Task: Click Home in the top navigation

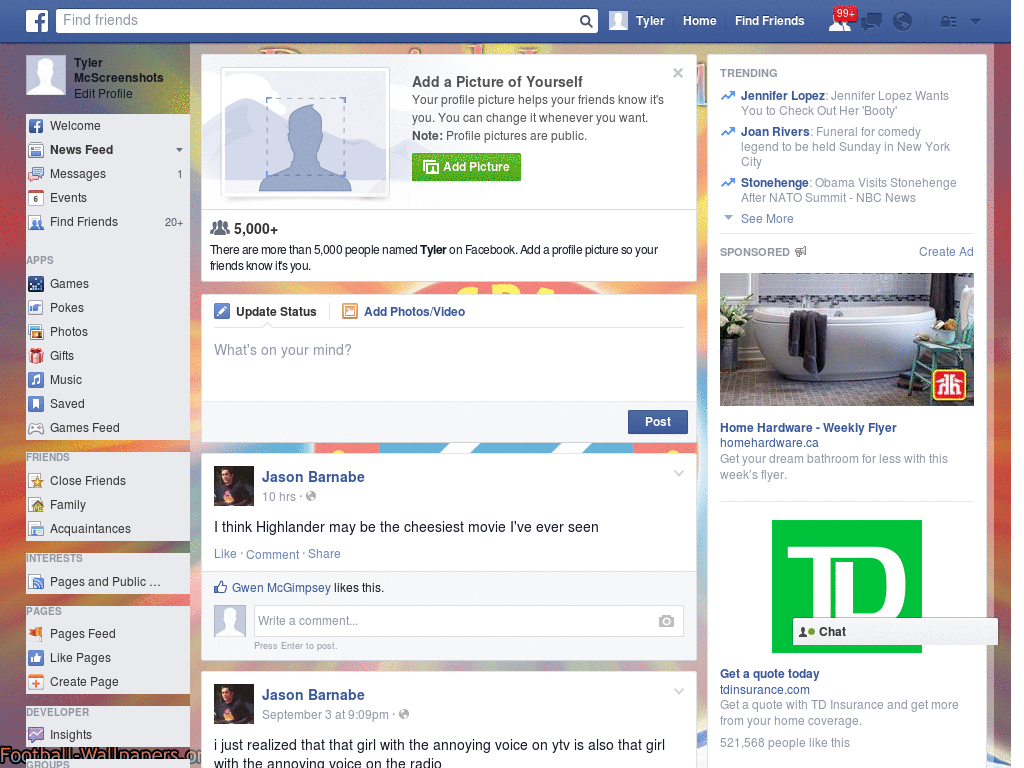Action: point(699,21)
